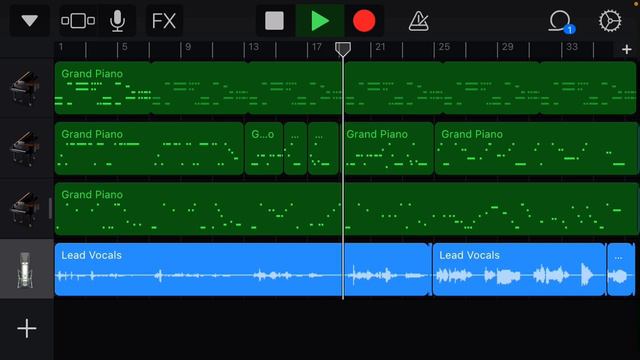Select the Lead Vocals microphone track icon
Image resolution: width=640 pixels, height=360 pixels.
25,269
